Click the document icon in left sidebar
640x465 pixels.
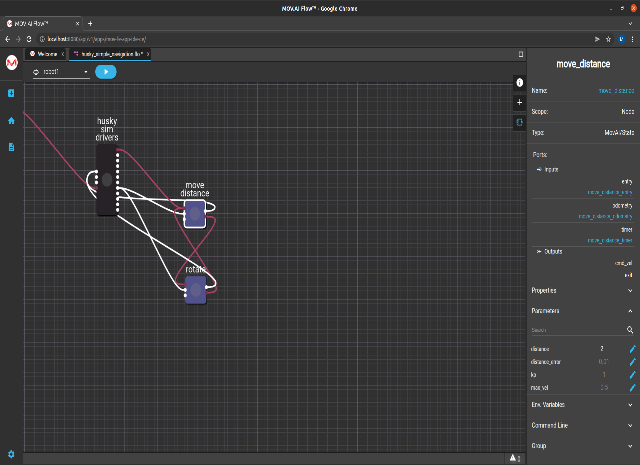click(11, 147)
